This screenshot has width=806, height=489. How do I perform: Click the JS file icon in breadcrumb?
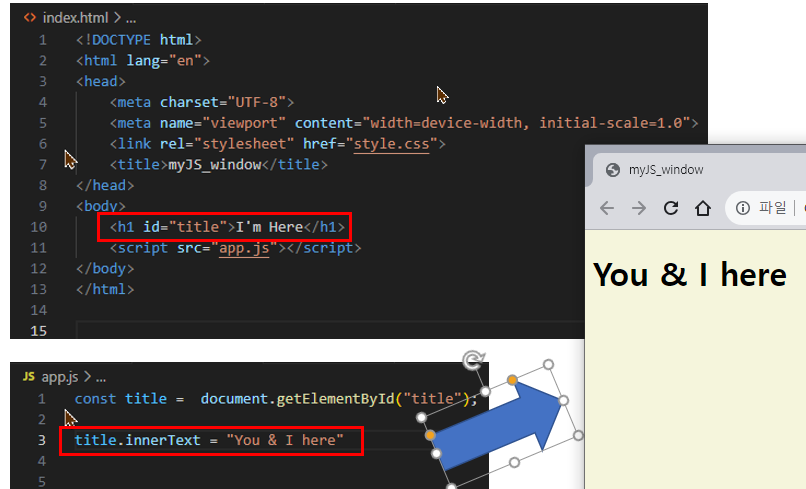click(29, 376)
